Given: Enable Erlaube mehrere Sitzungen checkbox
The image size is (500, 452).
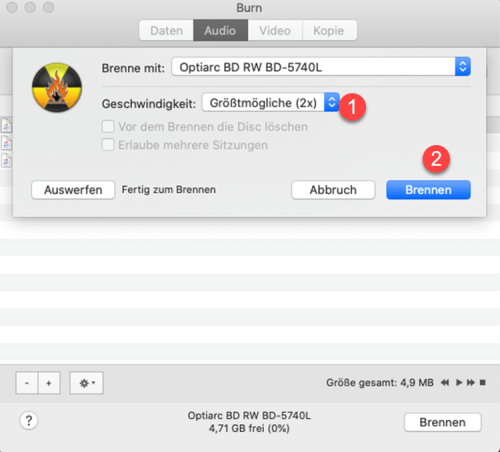Looking at the screenshot, I should coord(108,145).
